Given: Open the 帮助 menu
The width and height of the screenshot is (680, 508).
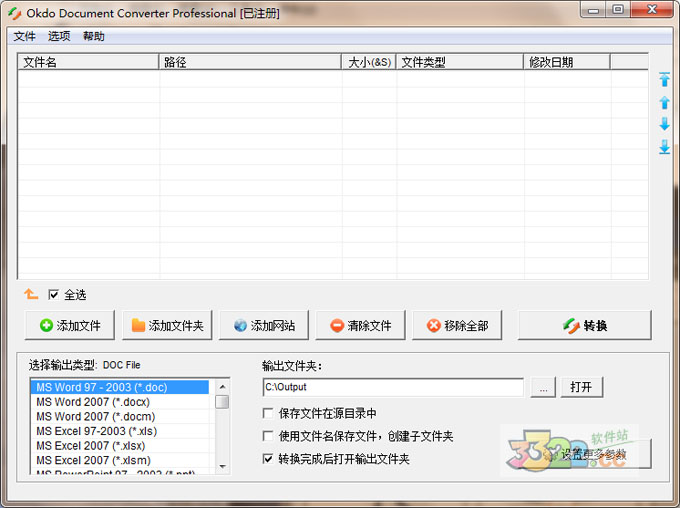Looking at the screenshot, I should [94, 36].
